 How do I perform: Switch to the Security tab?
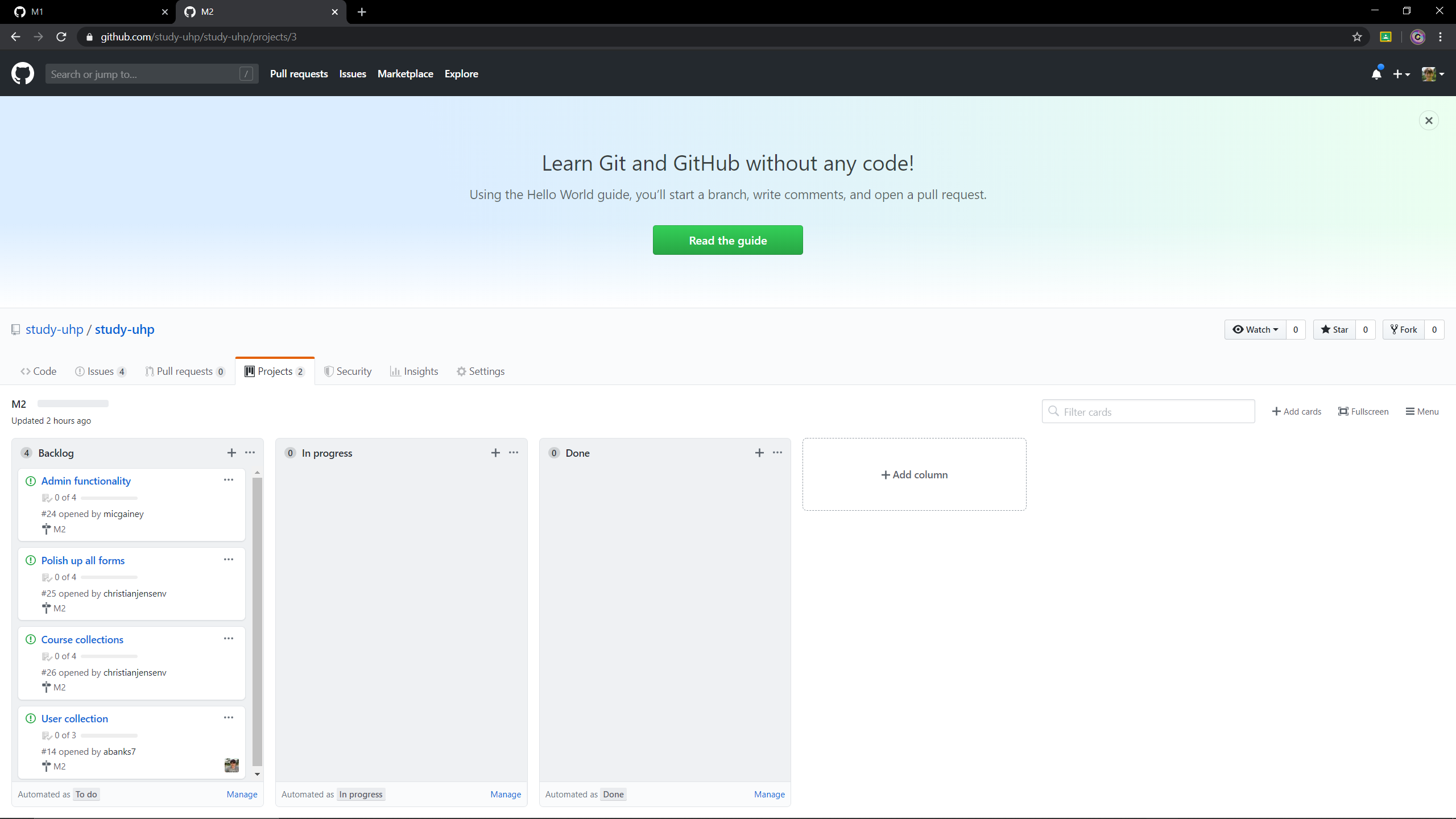pyautogui.click(x=348, y=371)
